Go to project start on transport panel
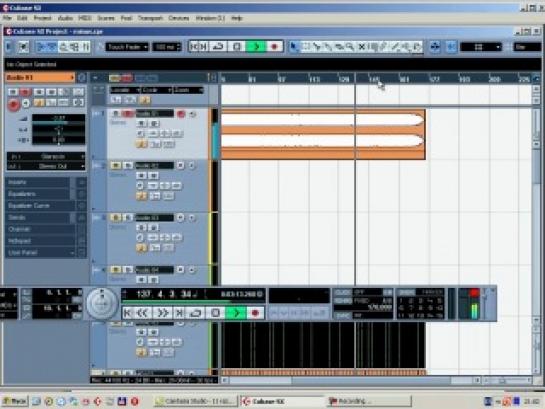This screenshot has width=545, height=409. [x=128, y=313]
